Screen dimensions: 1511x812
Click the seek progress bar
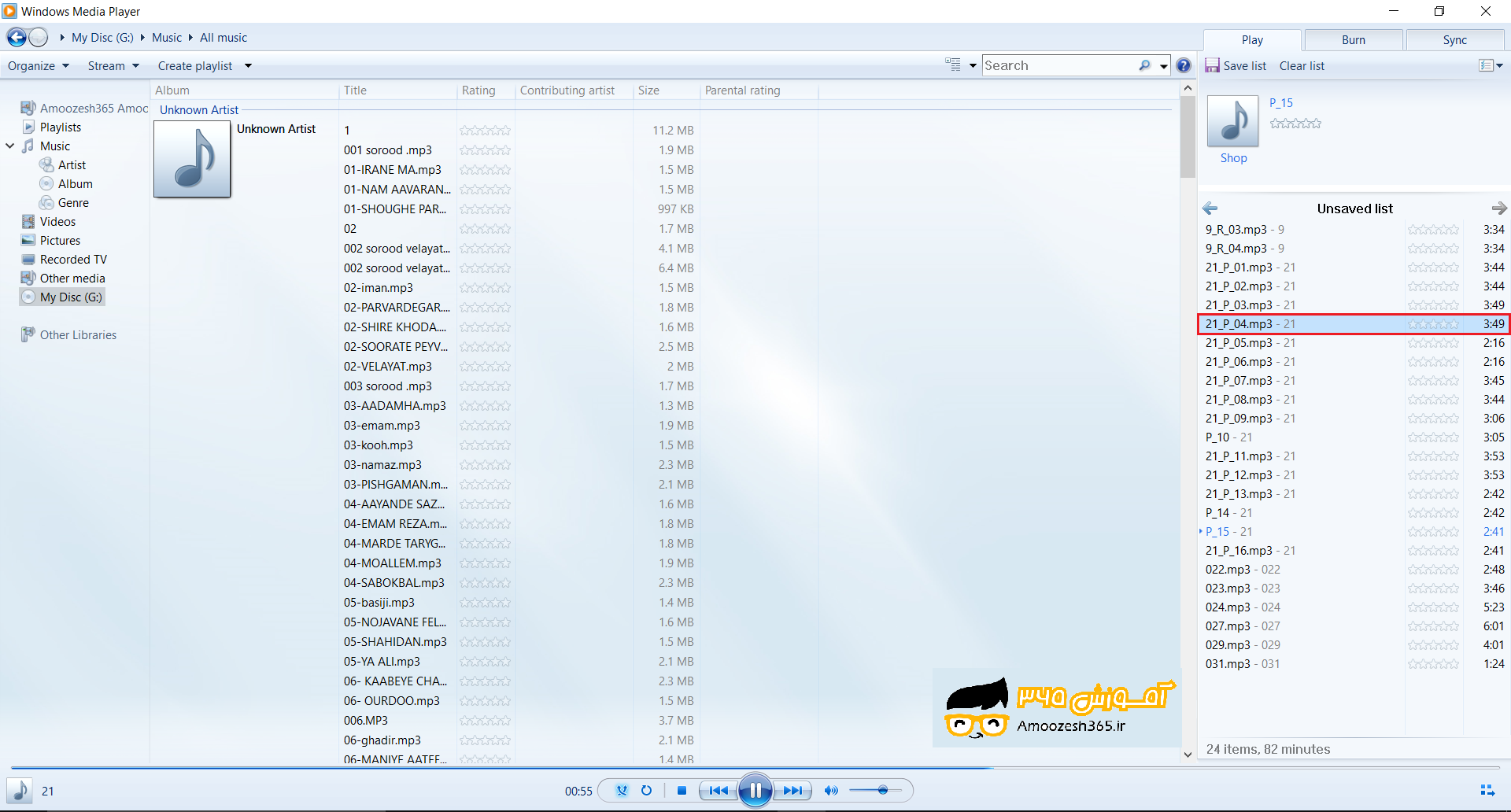coord(755,767)
